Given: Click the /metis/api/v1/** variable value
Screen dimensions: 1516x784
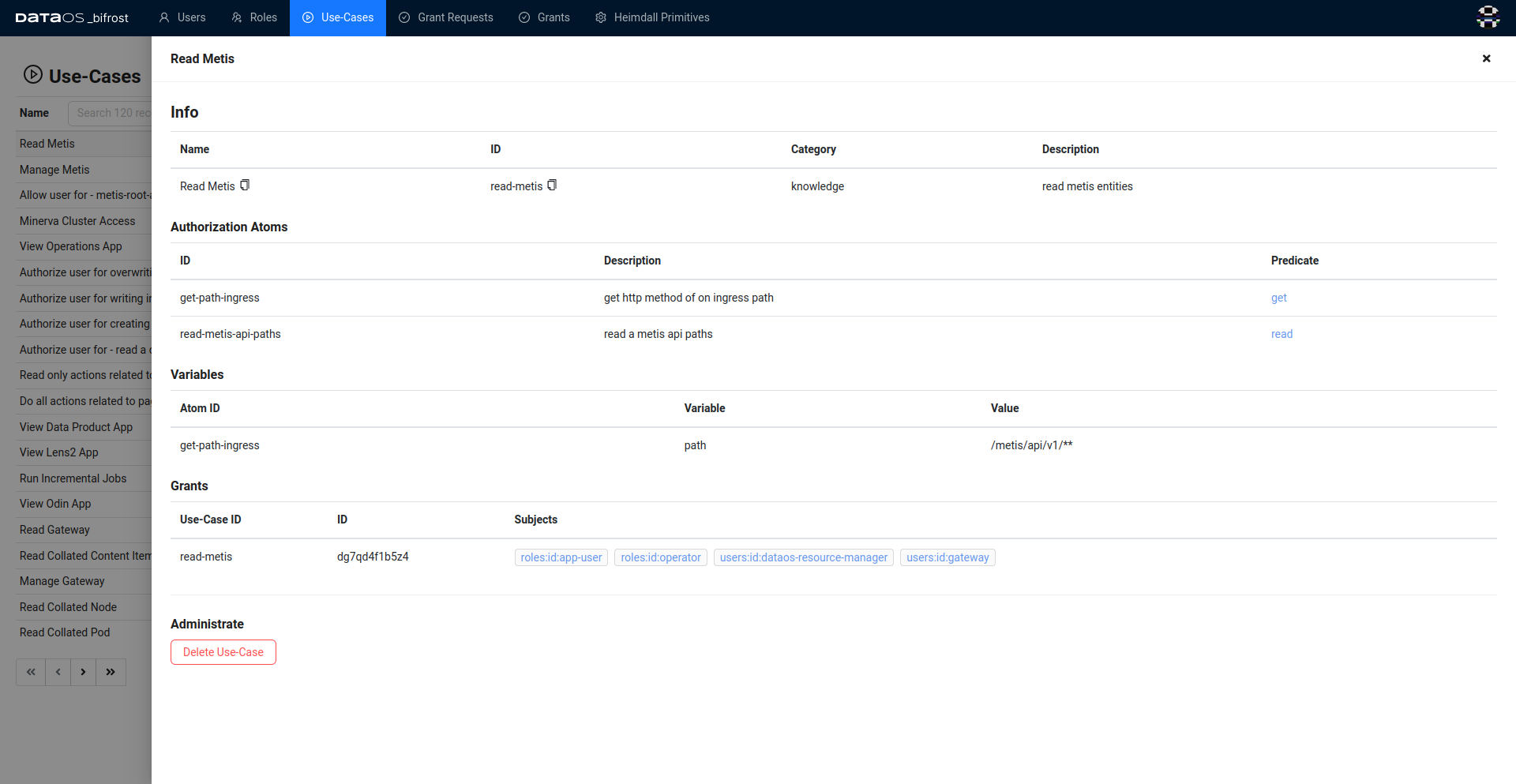Looking at the screenshot, I should click(1032, 445).
